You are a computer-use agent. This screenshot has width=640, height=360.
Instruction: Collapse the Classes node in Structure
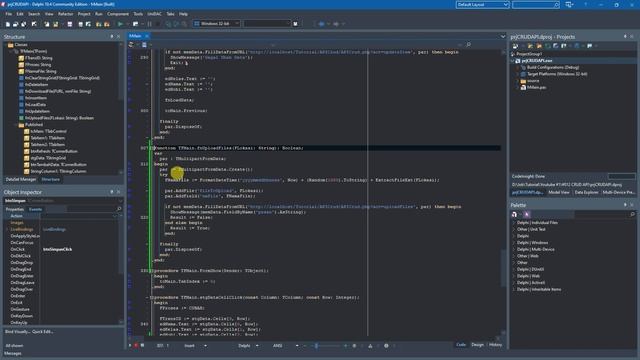pos(6,45)
